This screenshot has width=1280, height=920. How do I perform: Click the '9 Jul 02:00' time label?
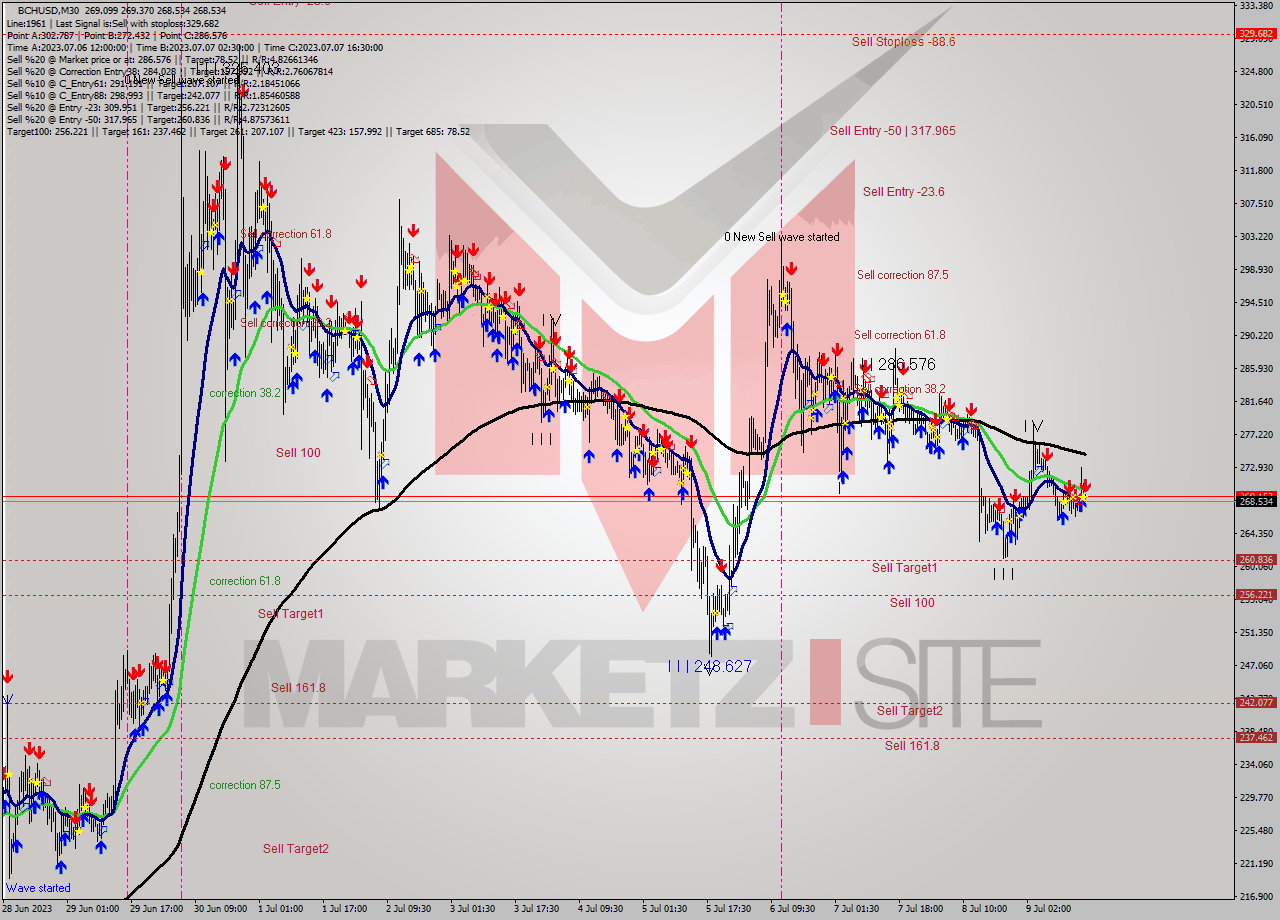tap(1048, 909)
